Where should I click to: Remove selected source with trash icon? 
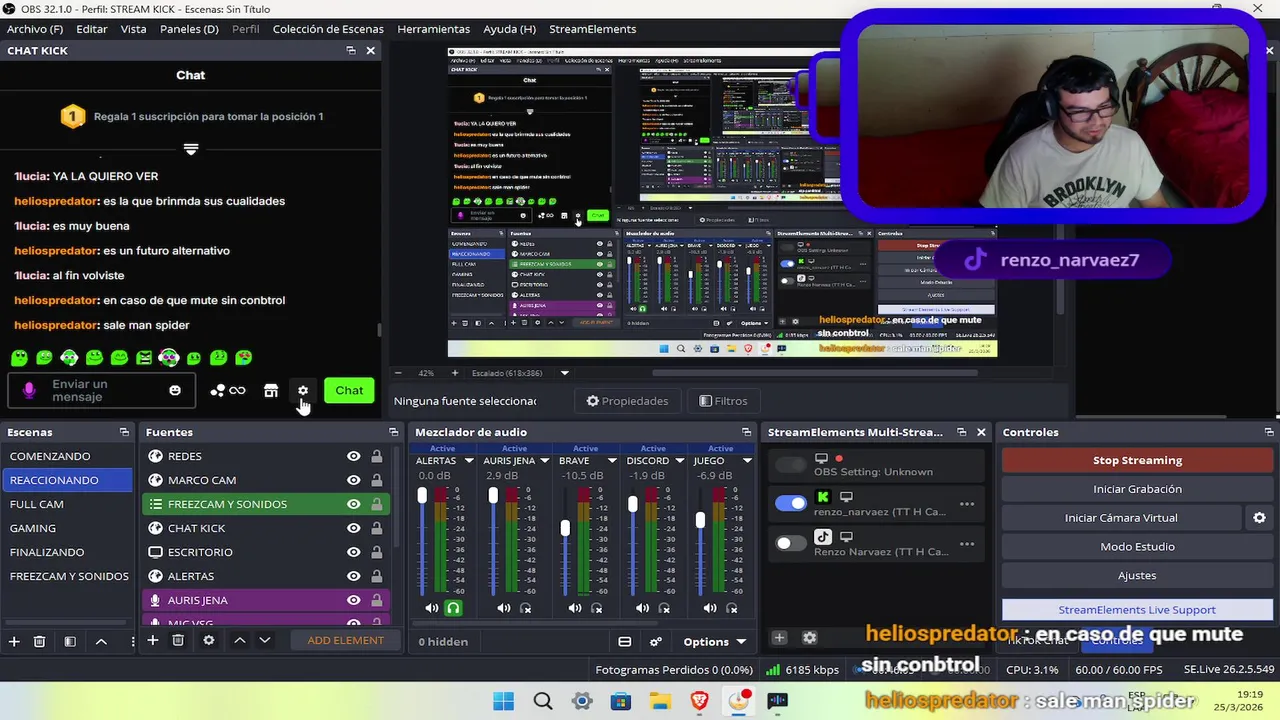(x=178, y=640)
